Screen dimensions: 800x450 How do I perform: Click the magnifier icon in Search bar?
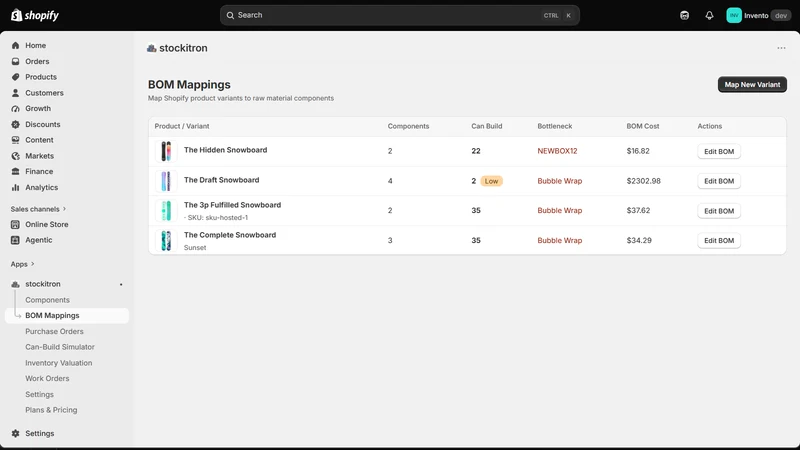230,15
